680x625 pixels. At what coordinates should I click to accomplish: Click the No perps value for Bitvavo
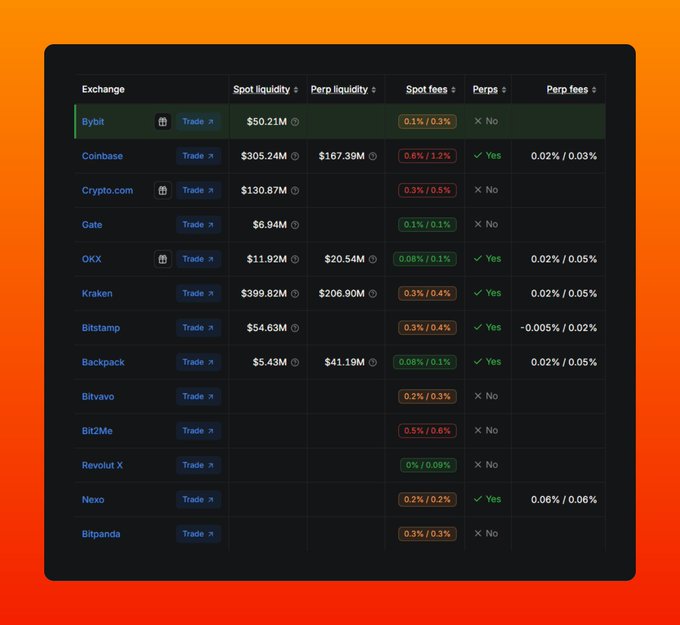(486, 396)
